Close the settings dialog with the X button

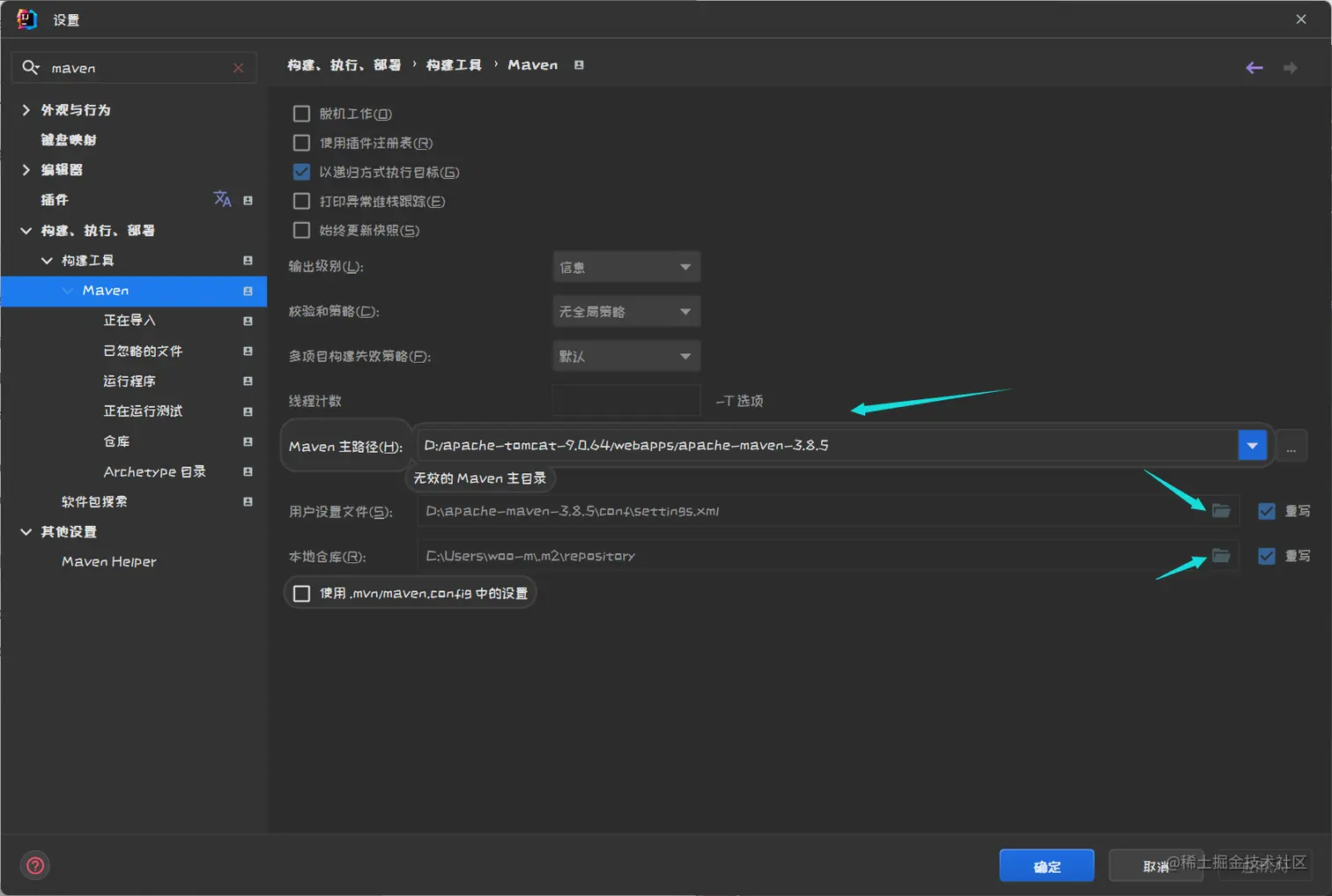pos(1301,19)
